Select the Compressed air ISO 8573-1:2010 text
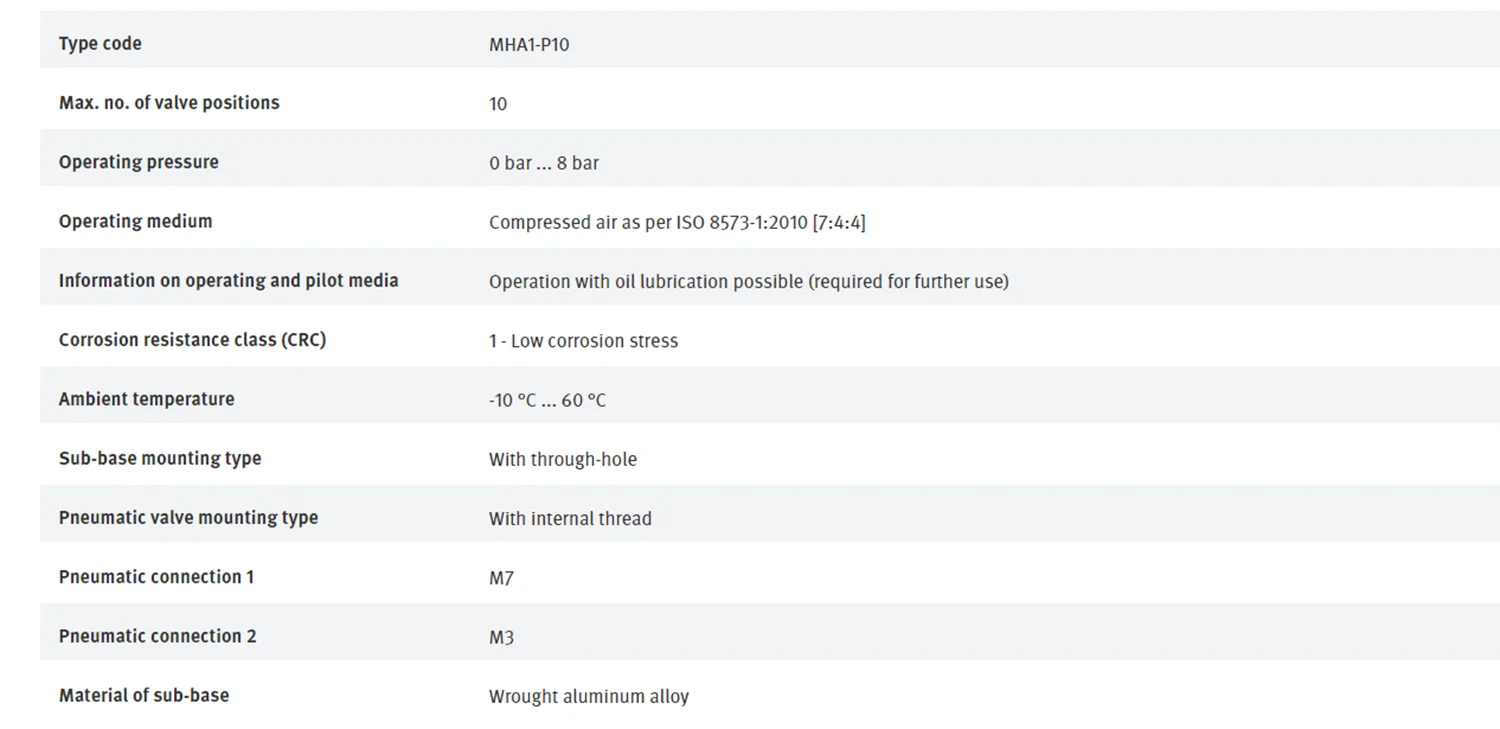The image size is (1500, 729). (x=677, y=222)
